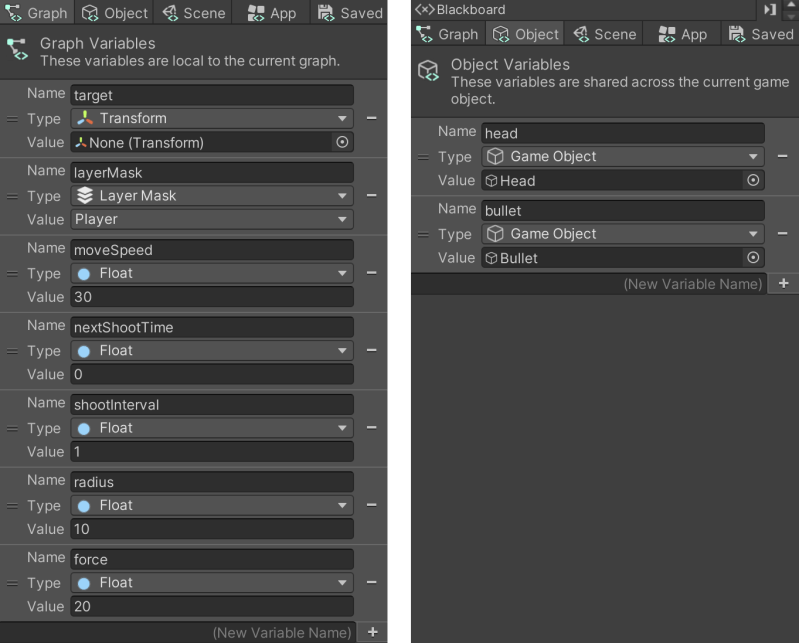Switch to Object tab in Blackboard panel
This screenshot has width=799, height=643.
[x=526, y=34]
